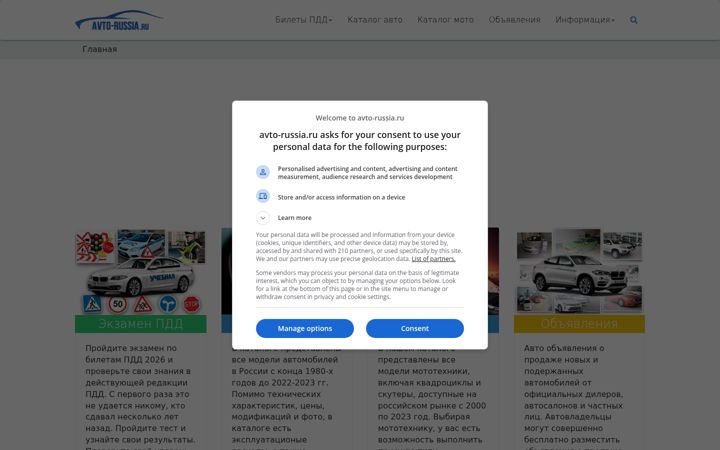Image resolution: width=720 pixels, height=450 pixels.
Task: Click the 'Пройдите экзамен по билетам ПДД 2026' paragraph
Action: [141, 397]
